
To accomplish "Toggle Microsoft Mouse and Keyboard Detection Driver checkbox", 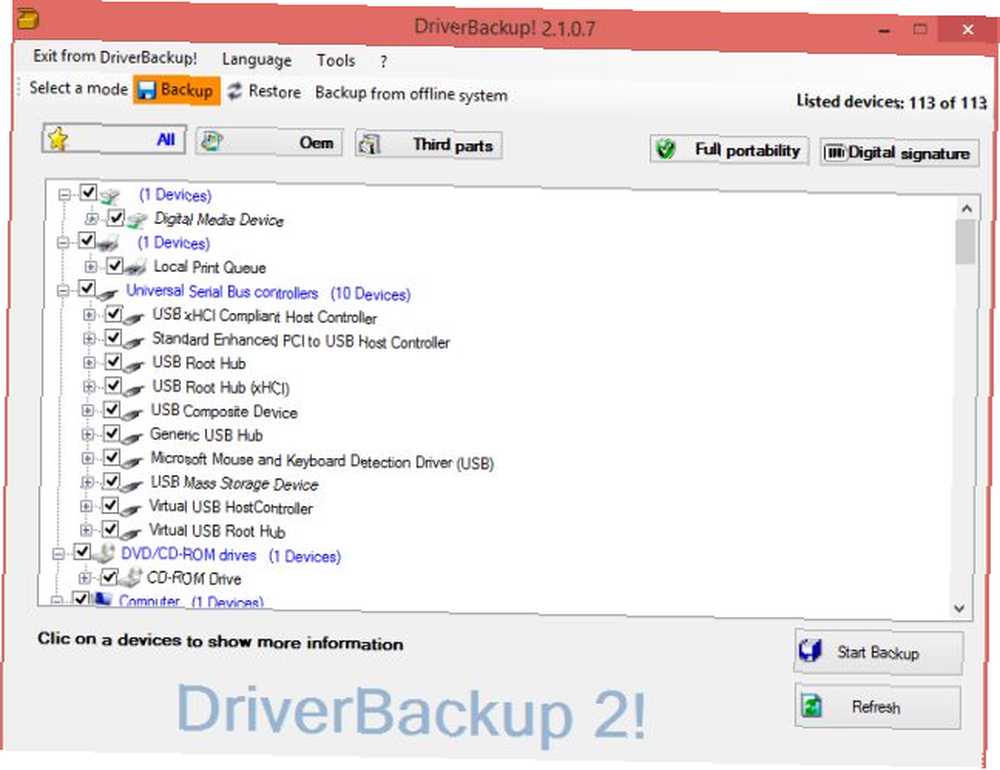I will point(111,457).
